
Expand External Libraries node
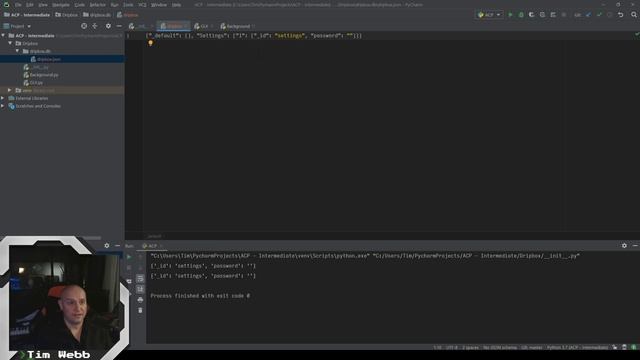tap(3, 98)
